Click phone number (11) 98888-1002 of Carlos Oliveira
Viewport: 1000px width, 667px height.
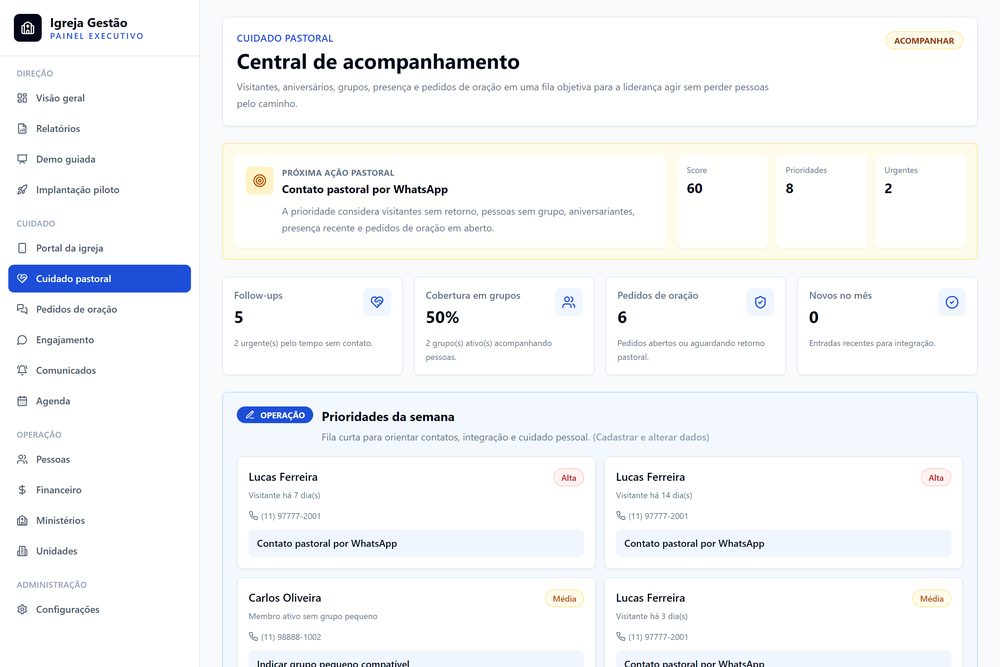[291, 637]
